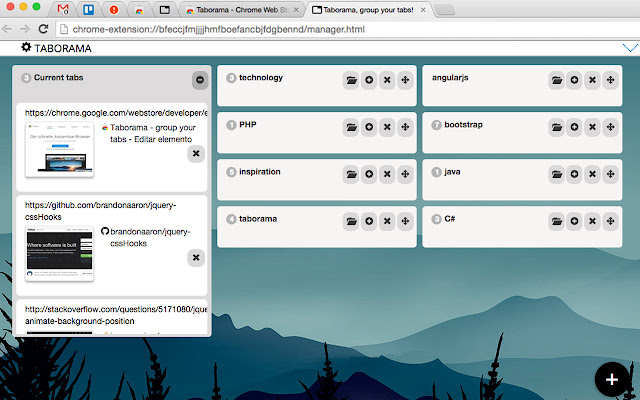640x400 pixels.
Task: Delete the technology group
Action: 387,80
